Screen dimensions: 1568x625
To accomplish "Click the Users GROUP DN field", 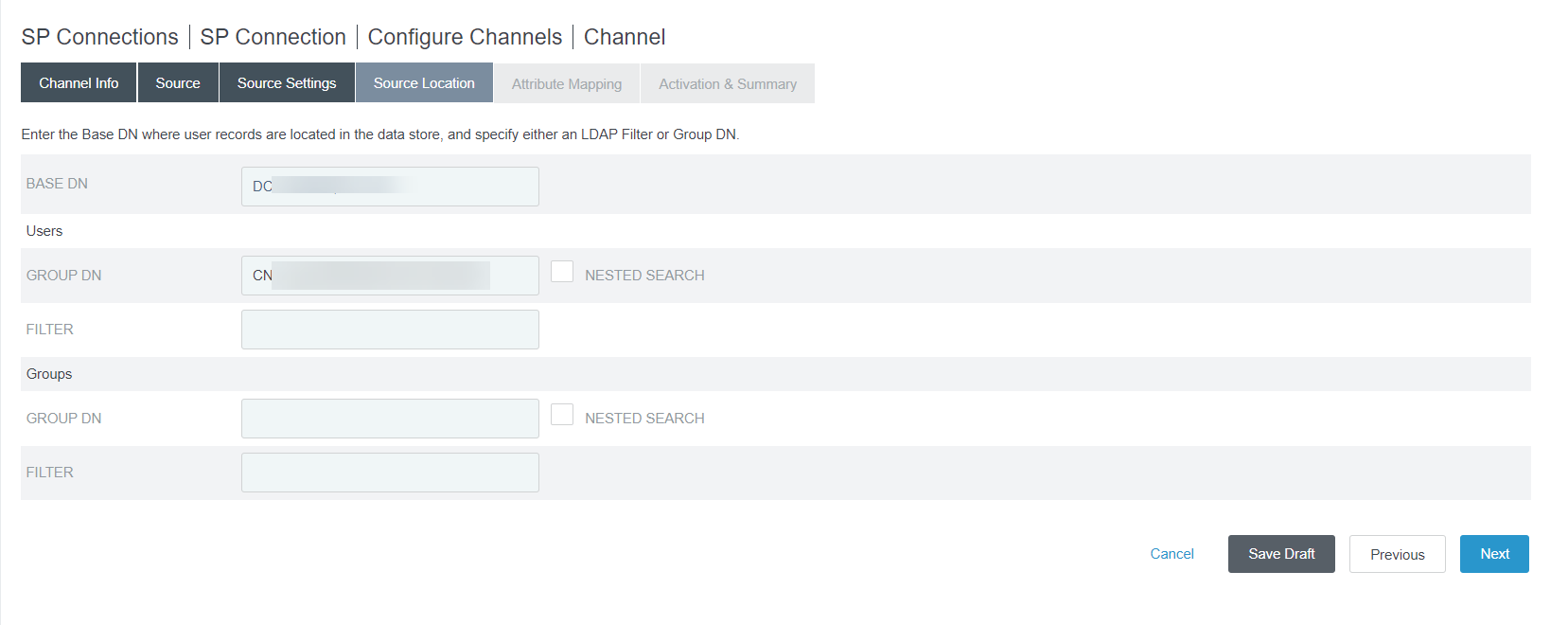I will tap(390, 276).
